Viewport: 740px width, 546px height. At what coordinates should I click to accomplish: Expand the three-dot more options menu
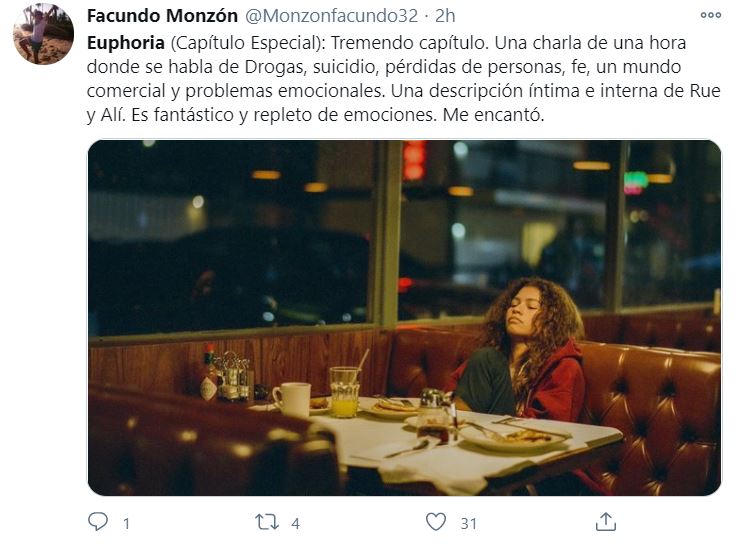(x=711, y=15)
